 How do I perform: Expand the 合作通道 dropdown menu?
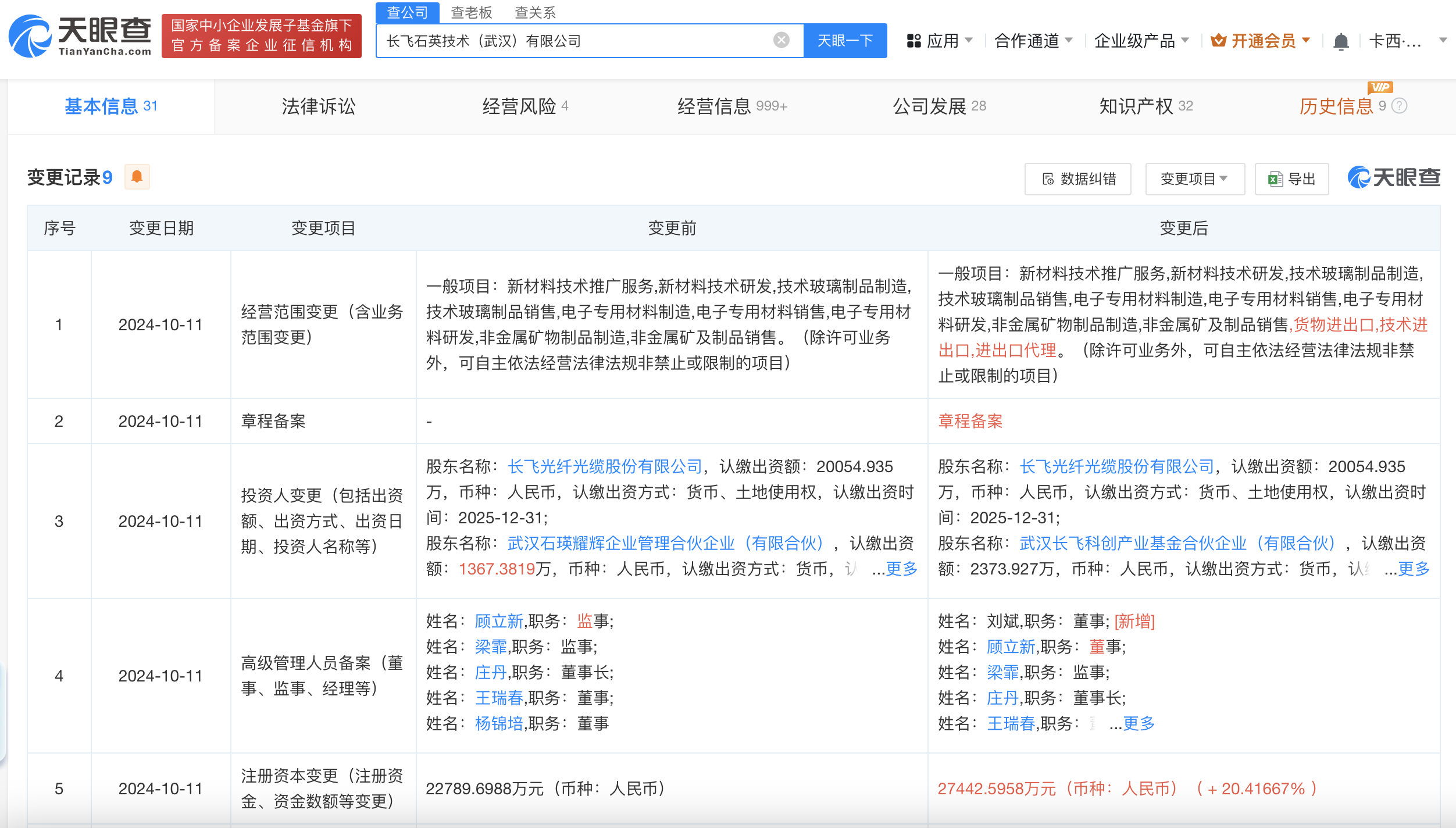[x=1033, y=41]
